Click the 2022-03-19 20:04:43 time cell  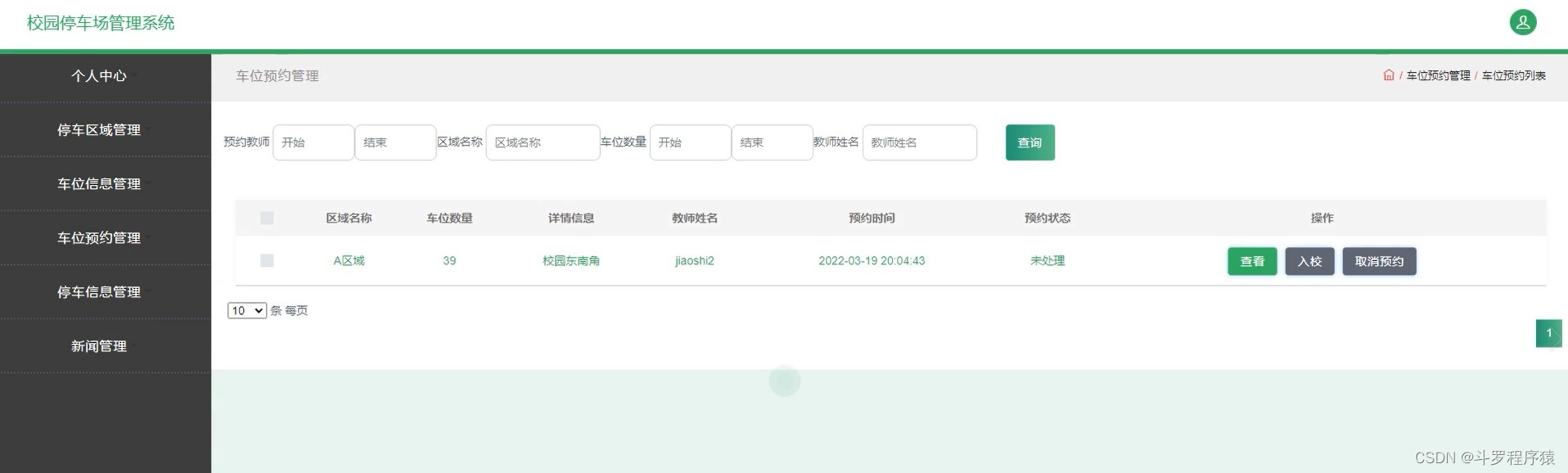click(872, 260)
